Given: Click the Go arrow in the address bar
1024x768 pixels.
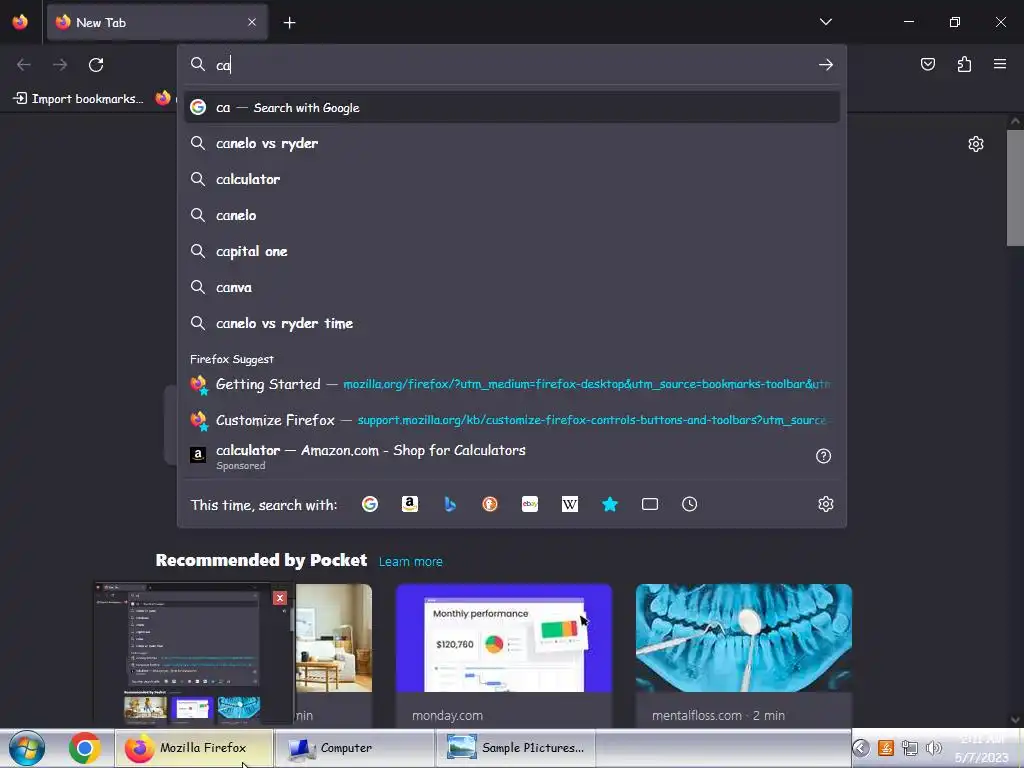Looking at the screenshot, I should tap(825, 65).
